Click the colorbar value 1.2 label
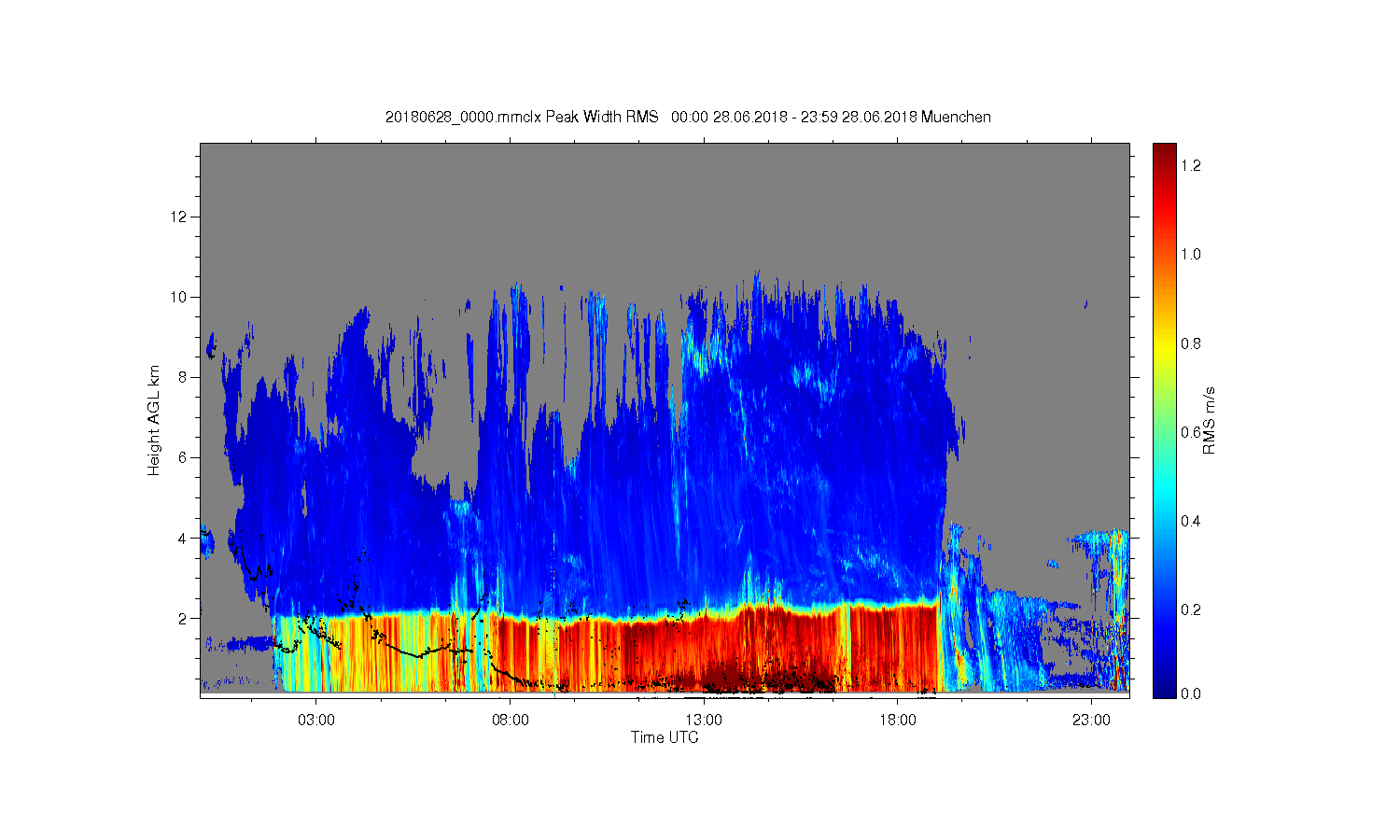 tap(1191, 165)
